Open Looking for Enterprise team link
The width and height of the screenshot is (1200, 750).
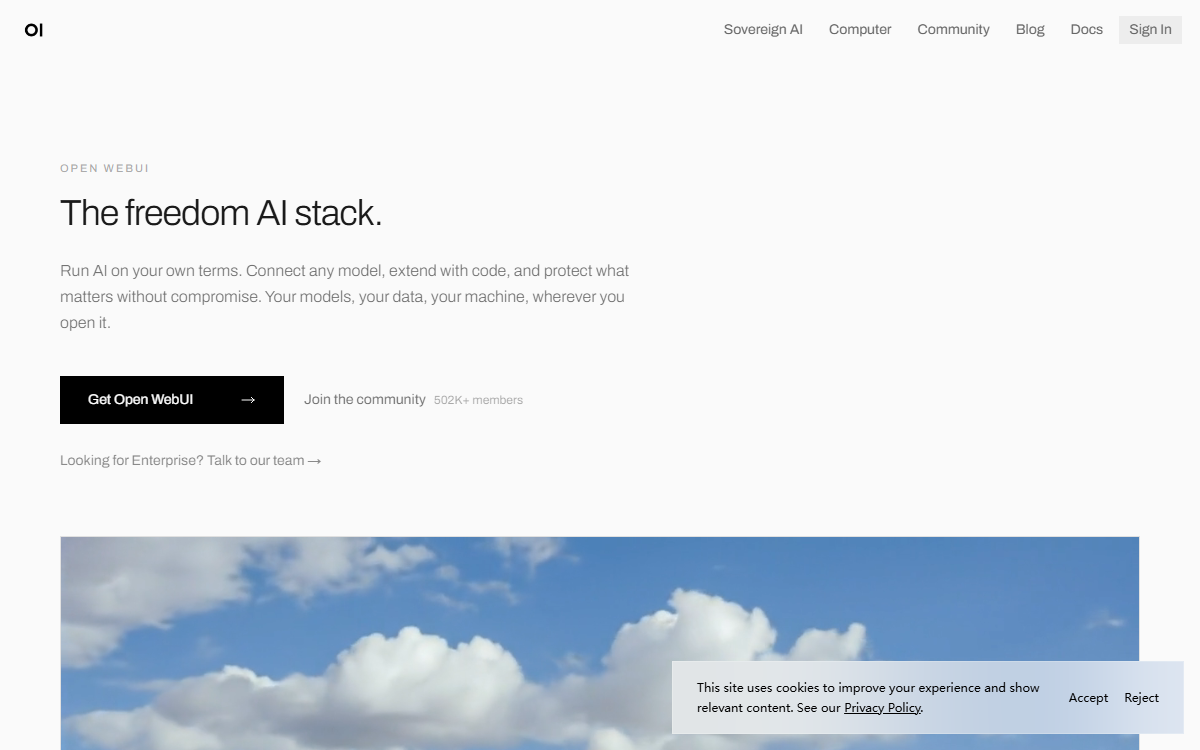point(190,461)
